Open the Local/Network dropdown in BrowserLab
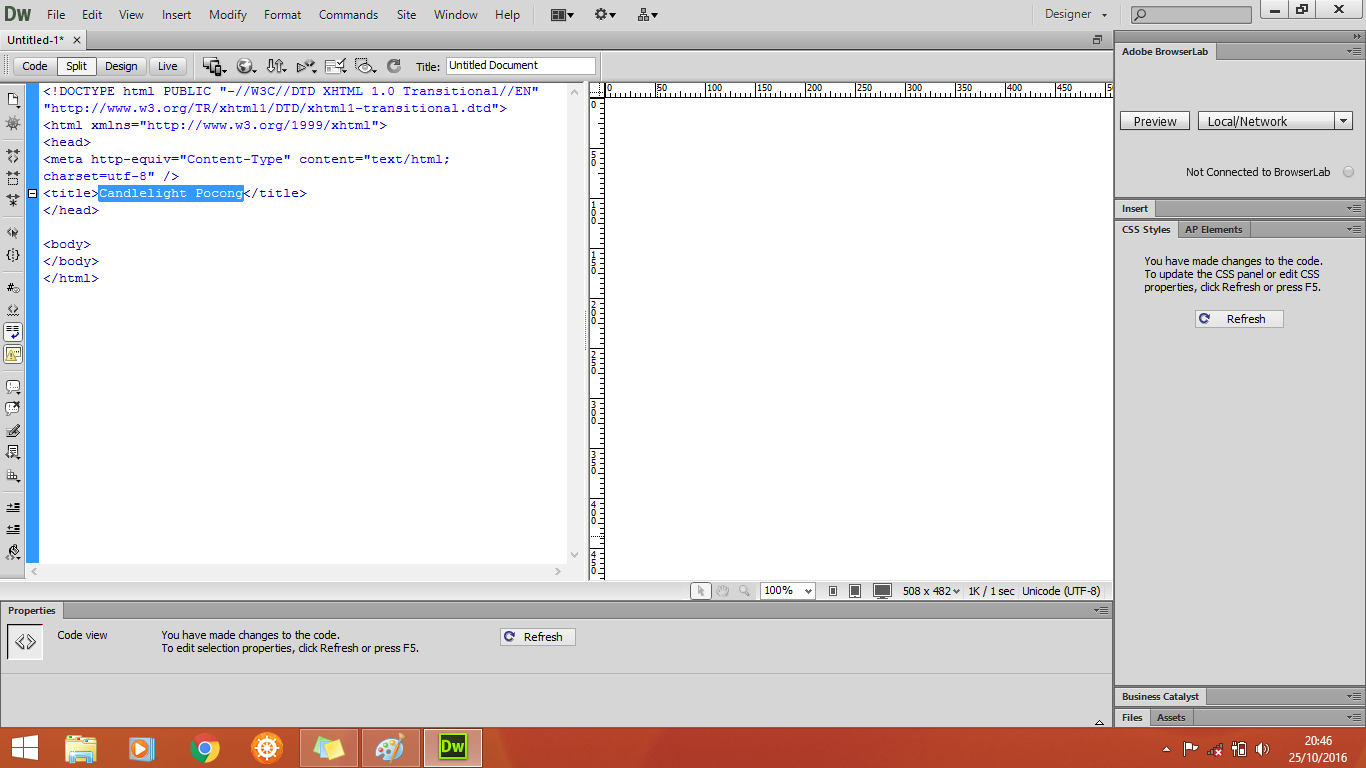 1275,121
